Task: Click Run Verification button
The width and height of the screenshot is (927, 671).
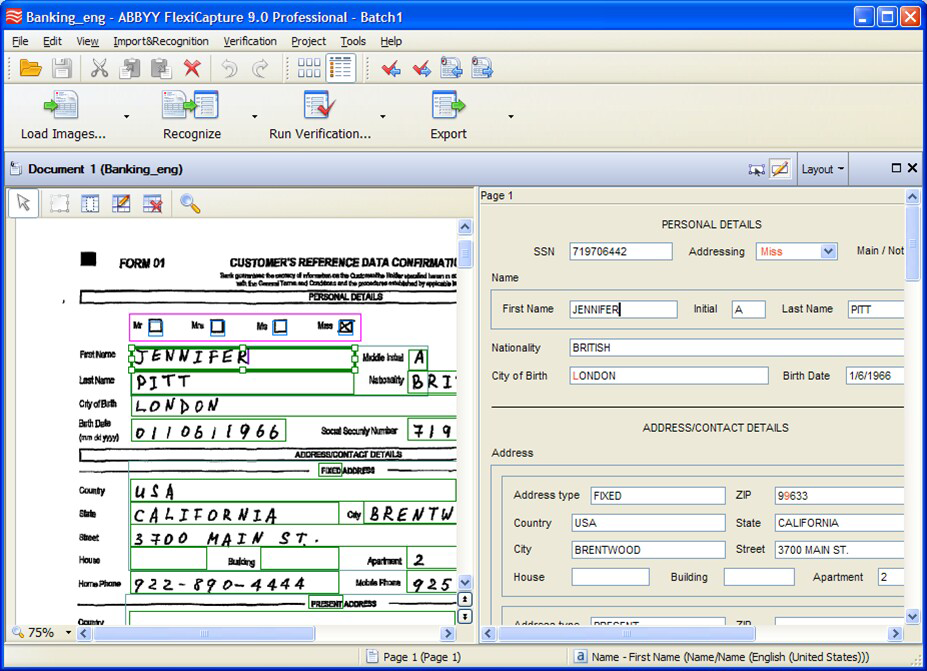Action: pyautogui.click(x=320, y=116)
